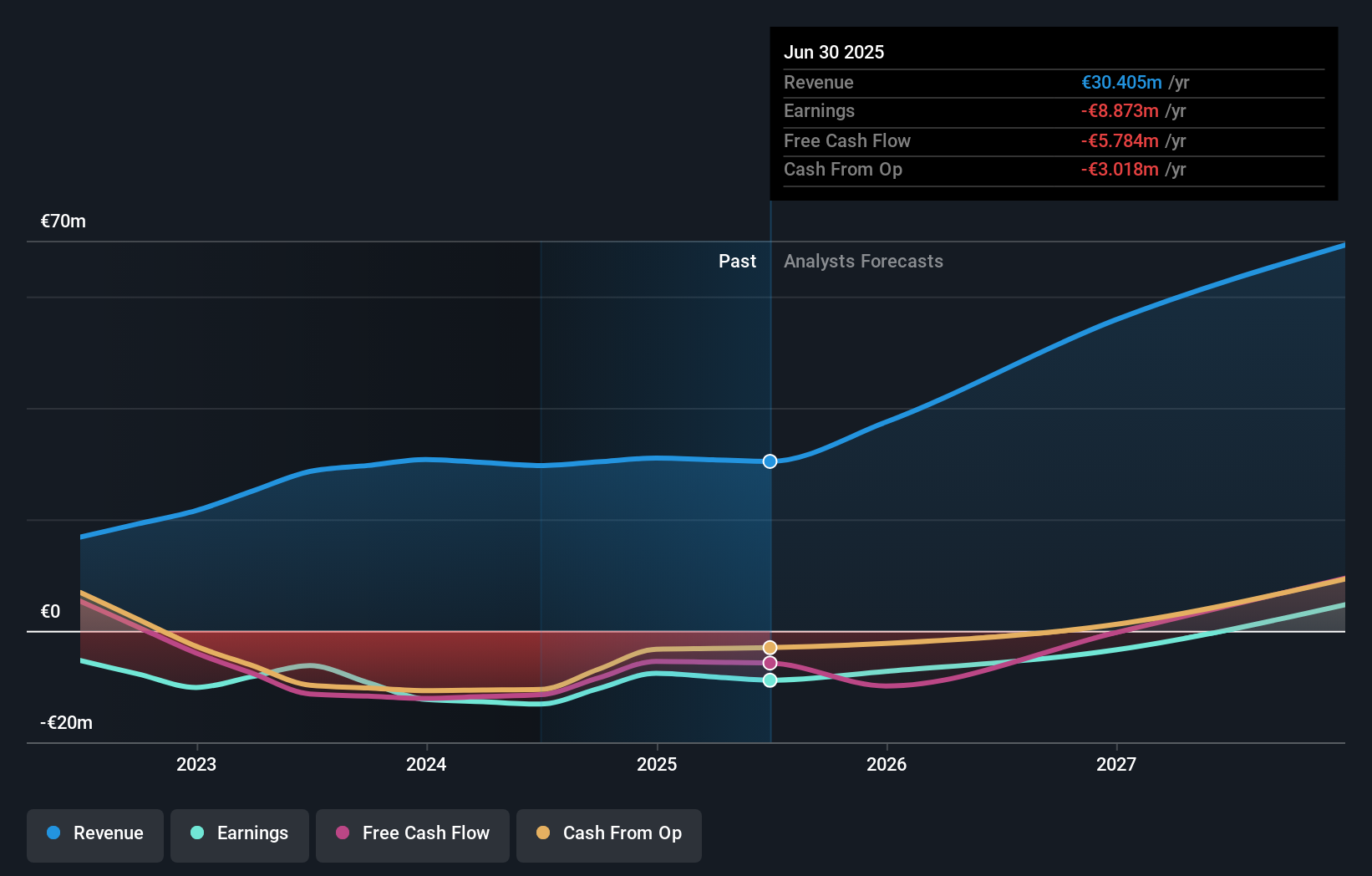Click the Jun 30 2025 tooltip header

(x=833, y=52)
